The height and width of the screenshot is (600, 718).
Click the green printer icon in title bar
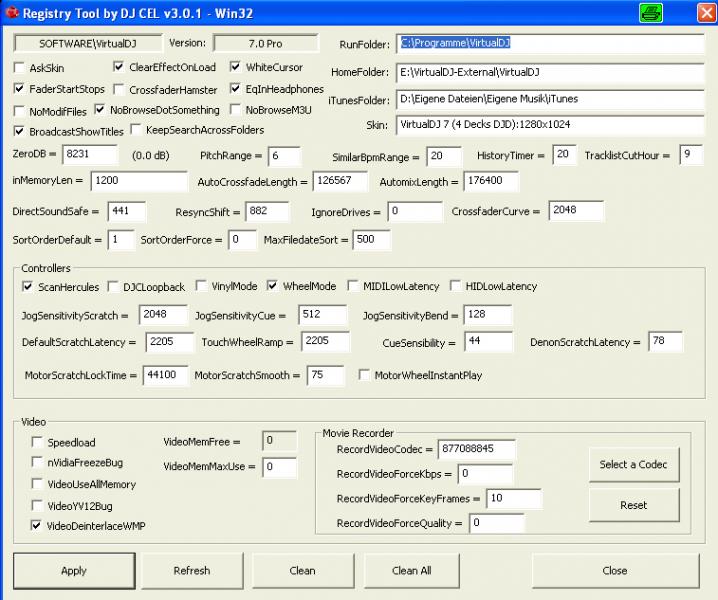[650, 13]
